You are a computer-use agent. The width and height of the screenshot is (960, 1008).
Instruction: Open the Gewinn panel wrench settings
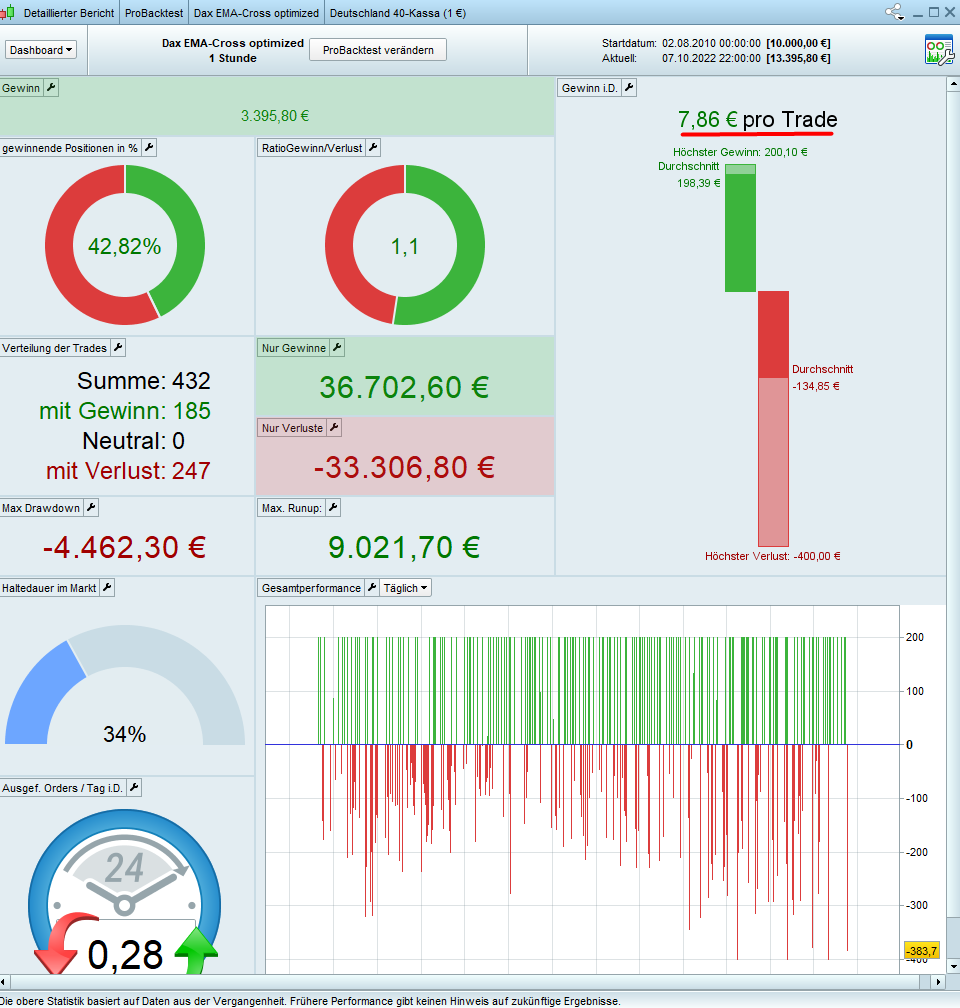[51, 87]
